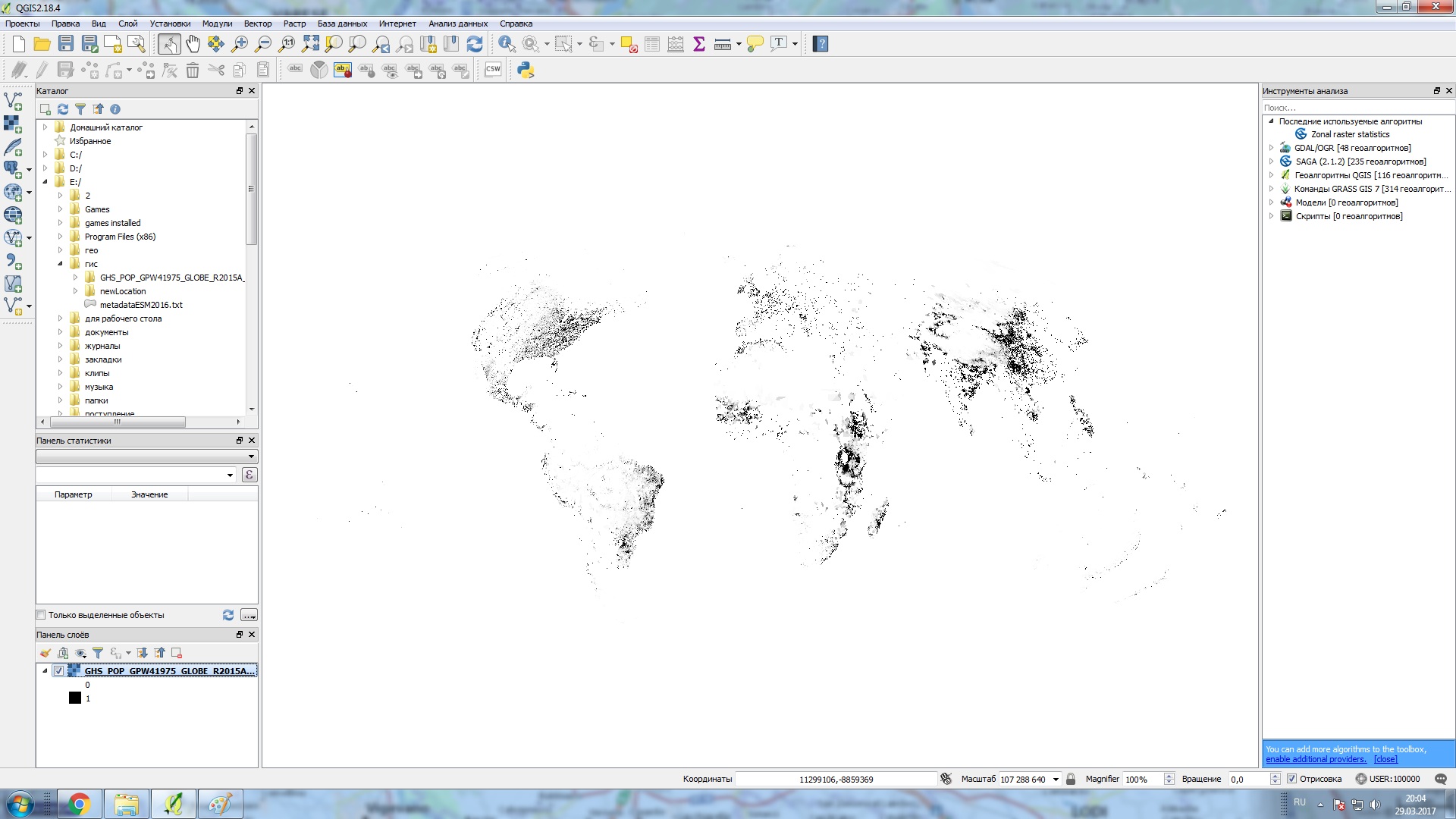Collapse the гис folder in catalog
Screen dimensions: 1456x819
pos(61,264)
